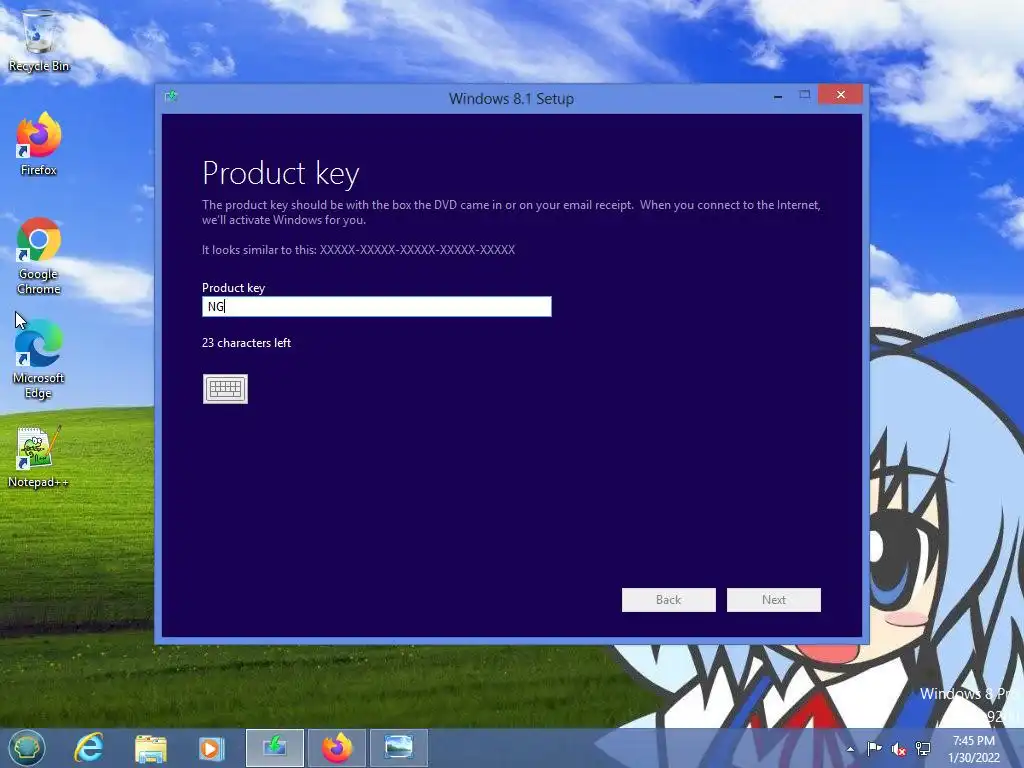Click the Next button
Image resolution: width=1024 pixels, height=768 pixels.
(774, 600)
